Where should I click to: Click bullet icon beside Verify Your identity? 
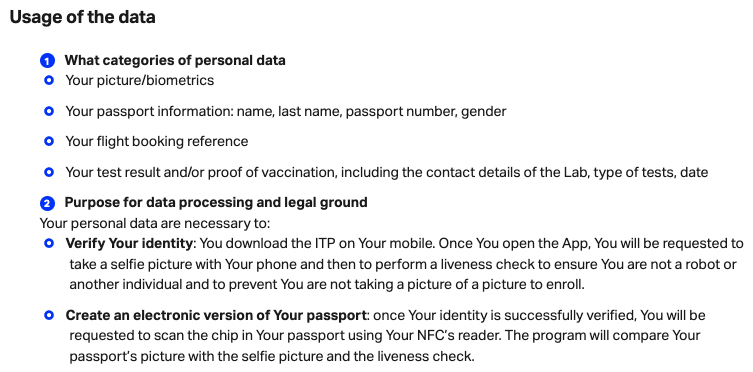click(49, 243)
